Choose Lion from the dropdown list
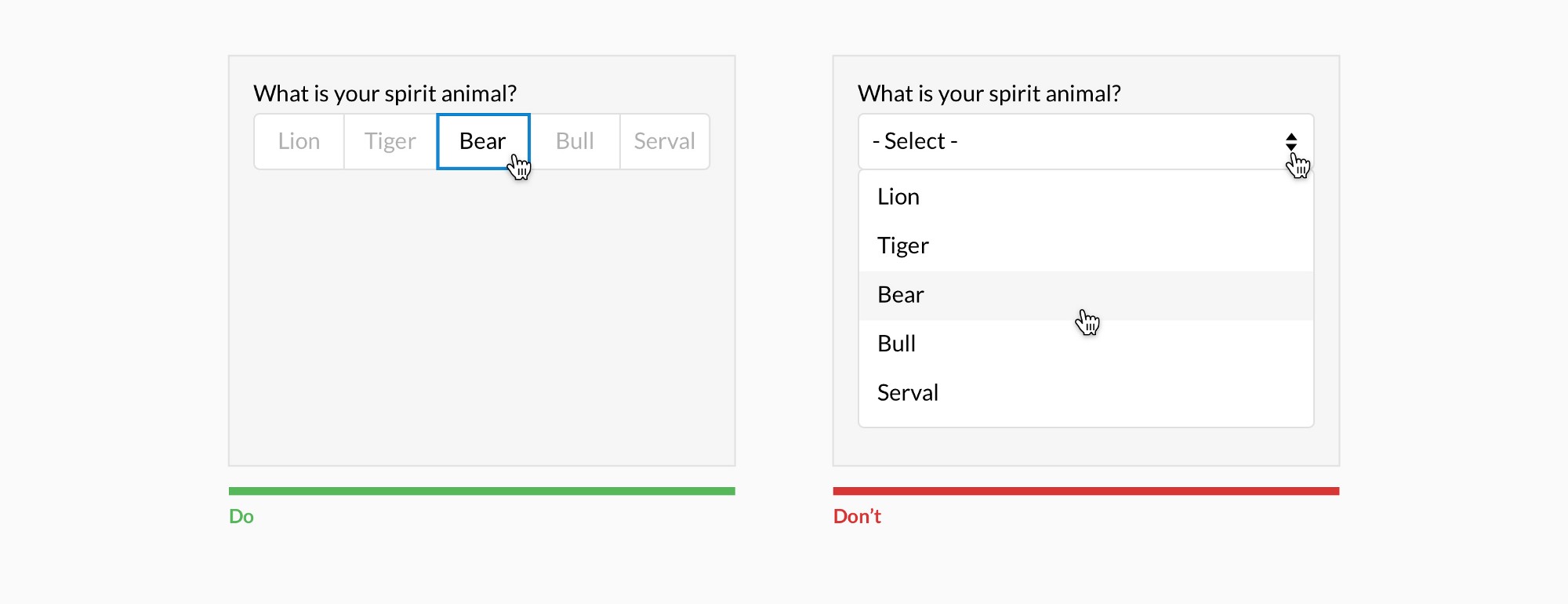Viewport: 1568px width, 604px height. [x=898, y=197]
